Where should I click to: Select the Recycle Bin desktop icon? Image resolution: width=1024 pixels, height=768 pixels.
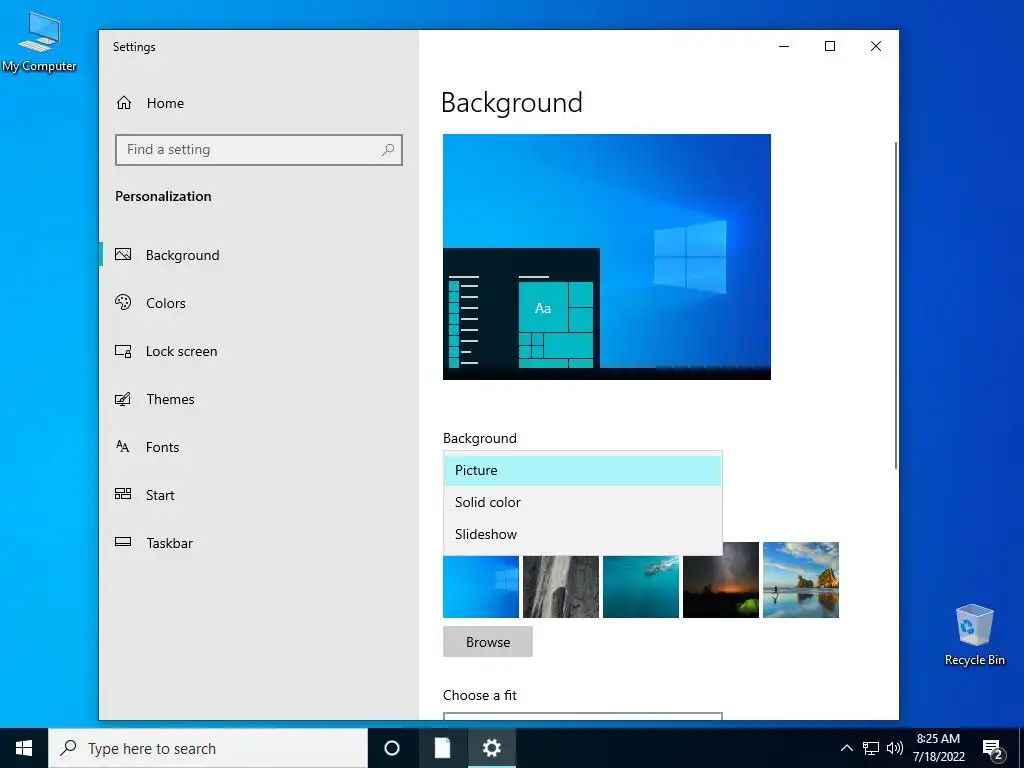pyautogui.click(x=974, y=635)
